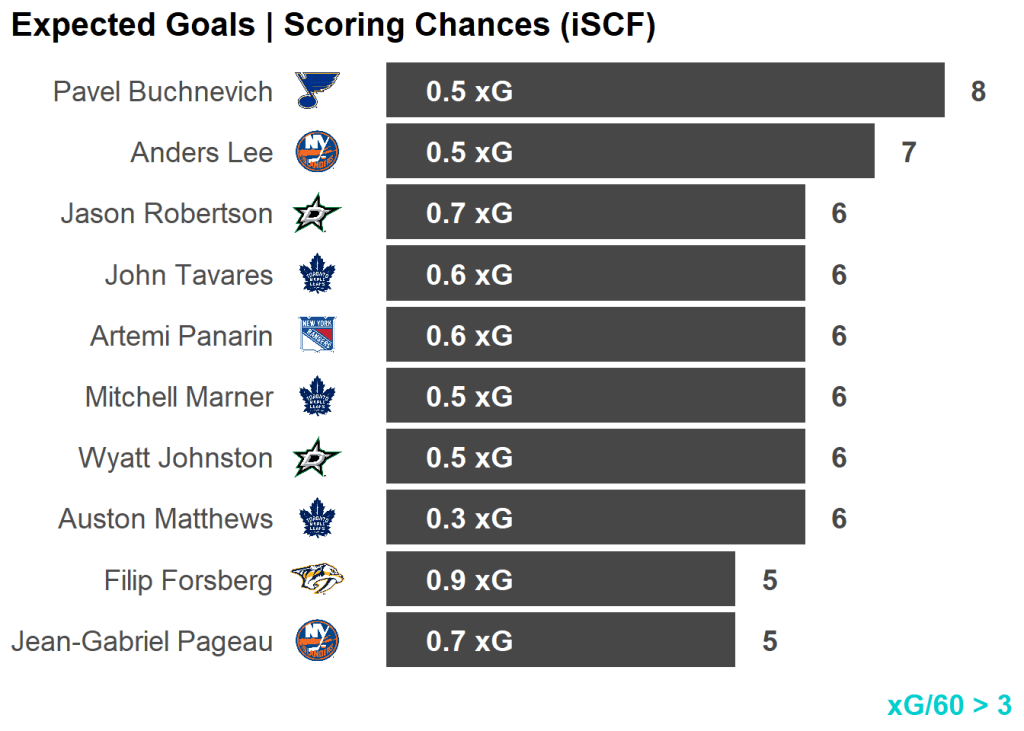Click the Islanders logo next to Anders Lee
The image size is (1024, 731).
(317, 152)
